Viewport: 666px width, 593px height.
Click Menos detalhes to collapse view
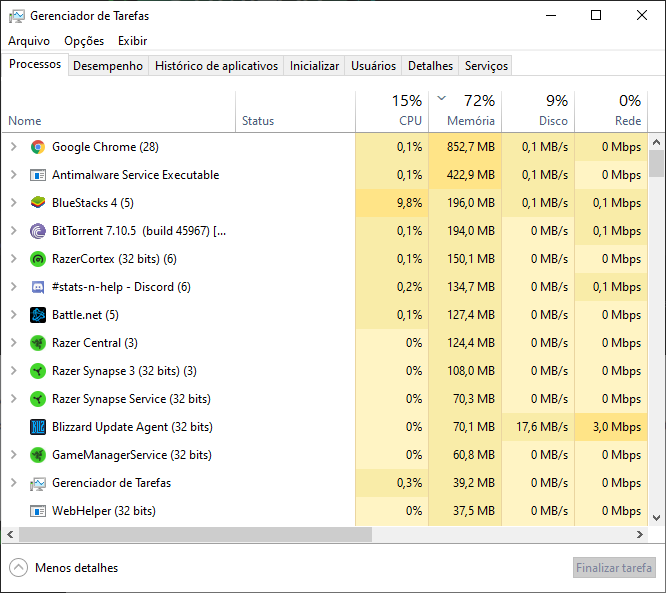64,568
